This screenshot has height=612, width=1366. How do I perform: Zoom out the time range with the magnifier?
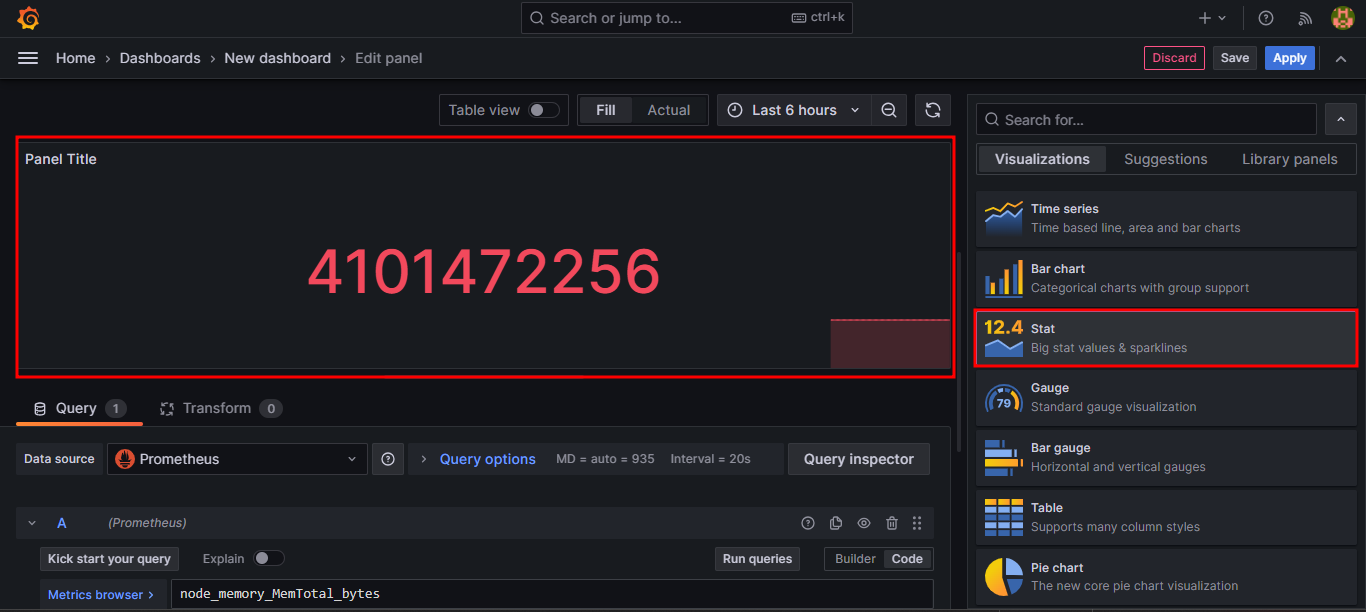(889, 110)
